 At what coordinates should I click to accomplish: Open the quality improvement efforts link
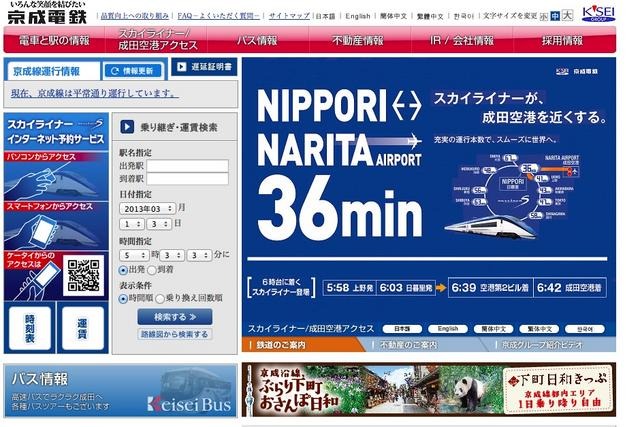pos(135,16)
